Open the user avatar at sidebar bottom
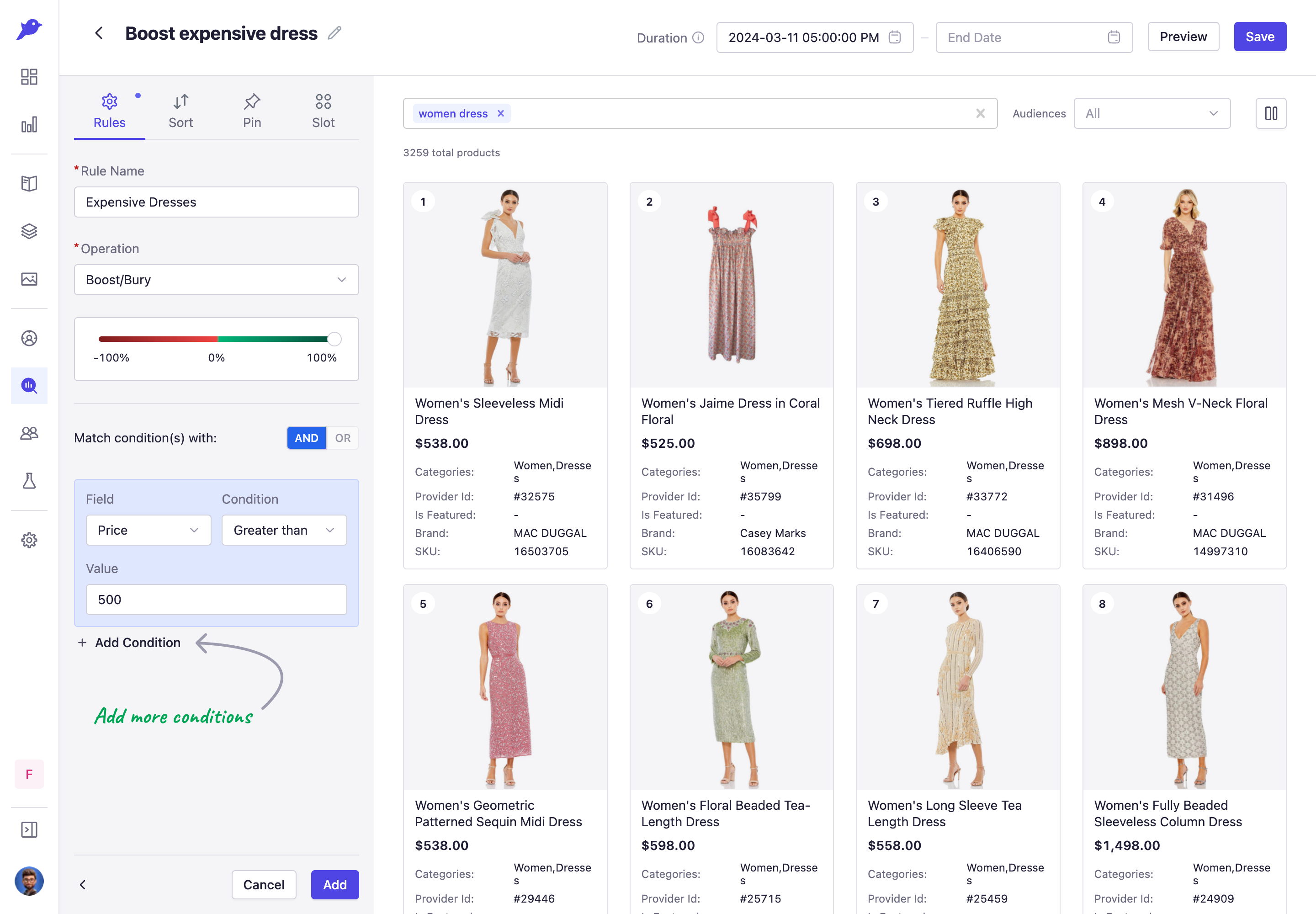Viewport: 1316px width, 914px height. pyautogui.click(x=29, y=882)
